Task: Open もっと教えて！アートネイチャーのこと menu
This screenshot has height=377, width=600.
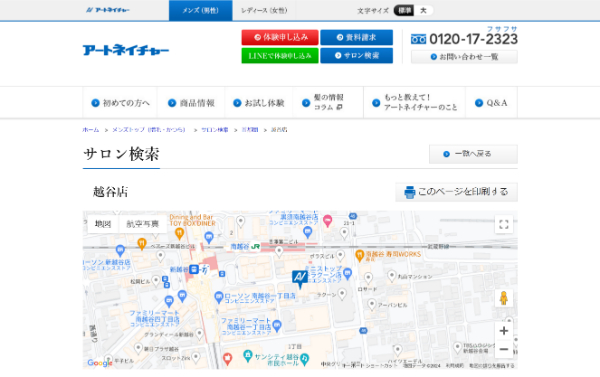Action: click(x=414, y=103)
